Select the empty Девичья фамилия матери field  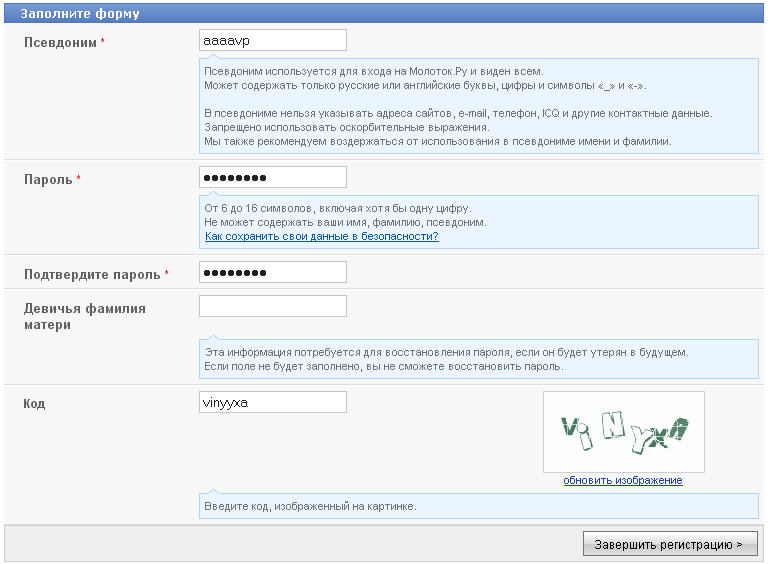pyautogui.click(x=273, y=306)
